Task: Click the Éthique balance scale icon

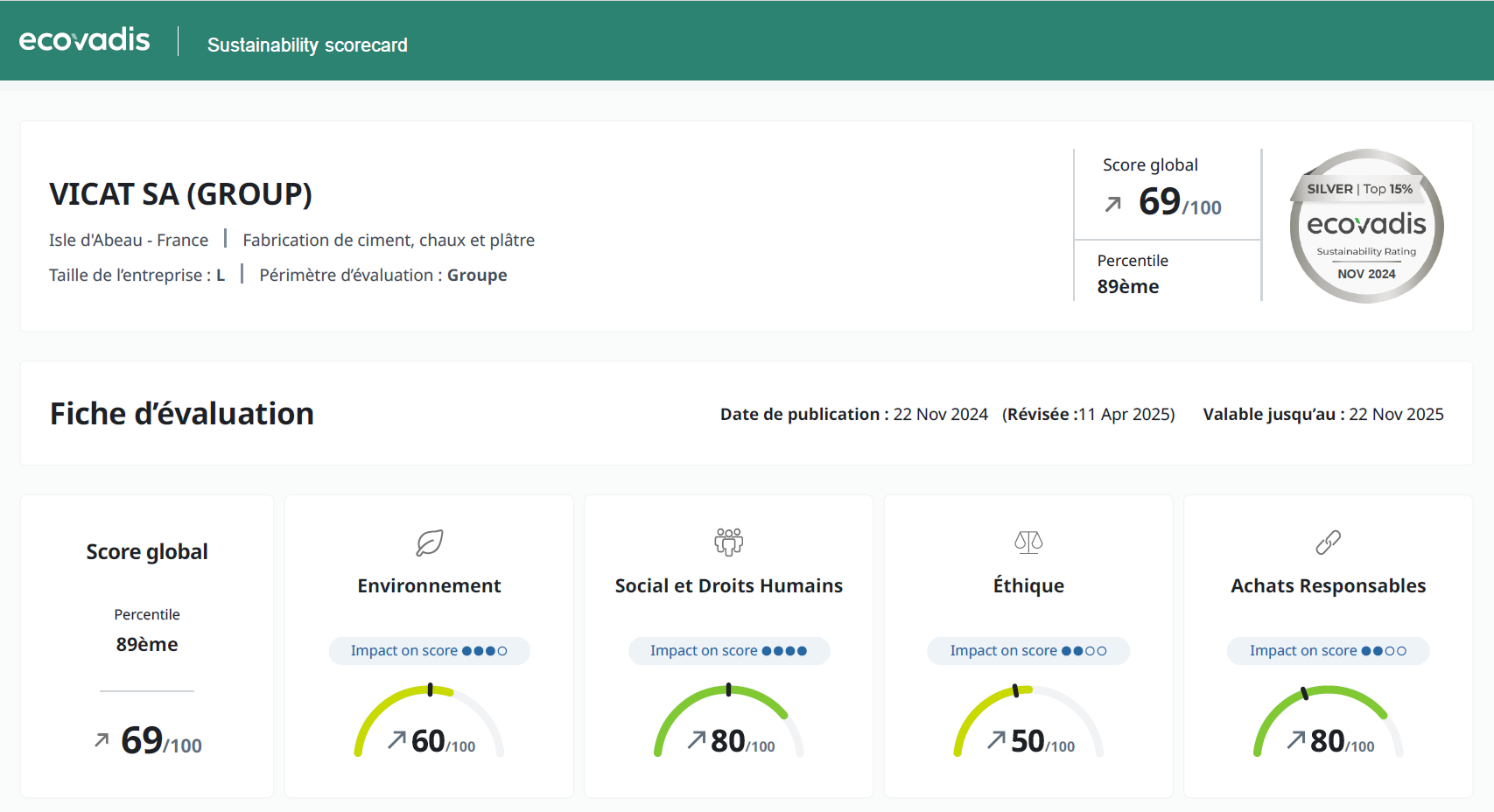Action: [1028, 542]
